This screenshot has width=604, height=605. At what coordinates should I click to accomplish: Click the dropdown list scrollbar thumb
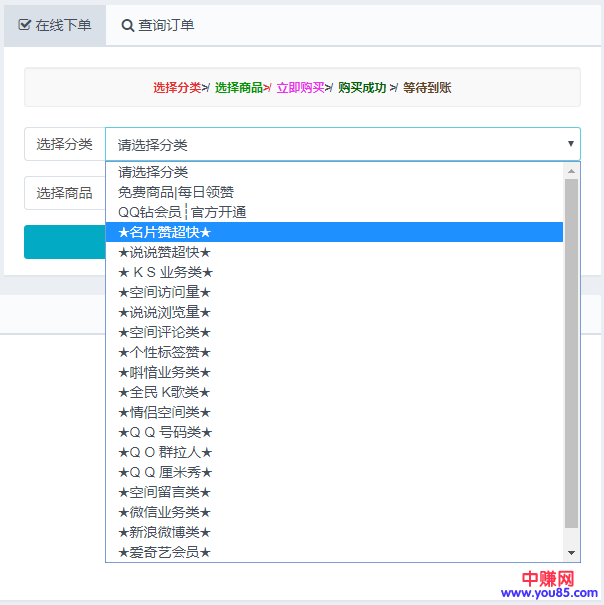pyautogui.click(x=572, y=350)
